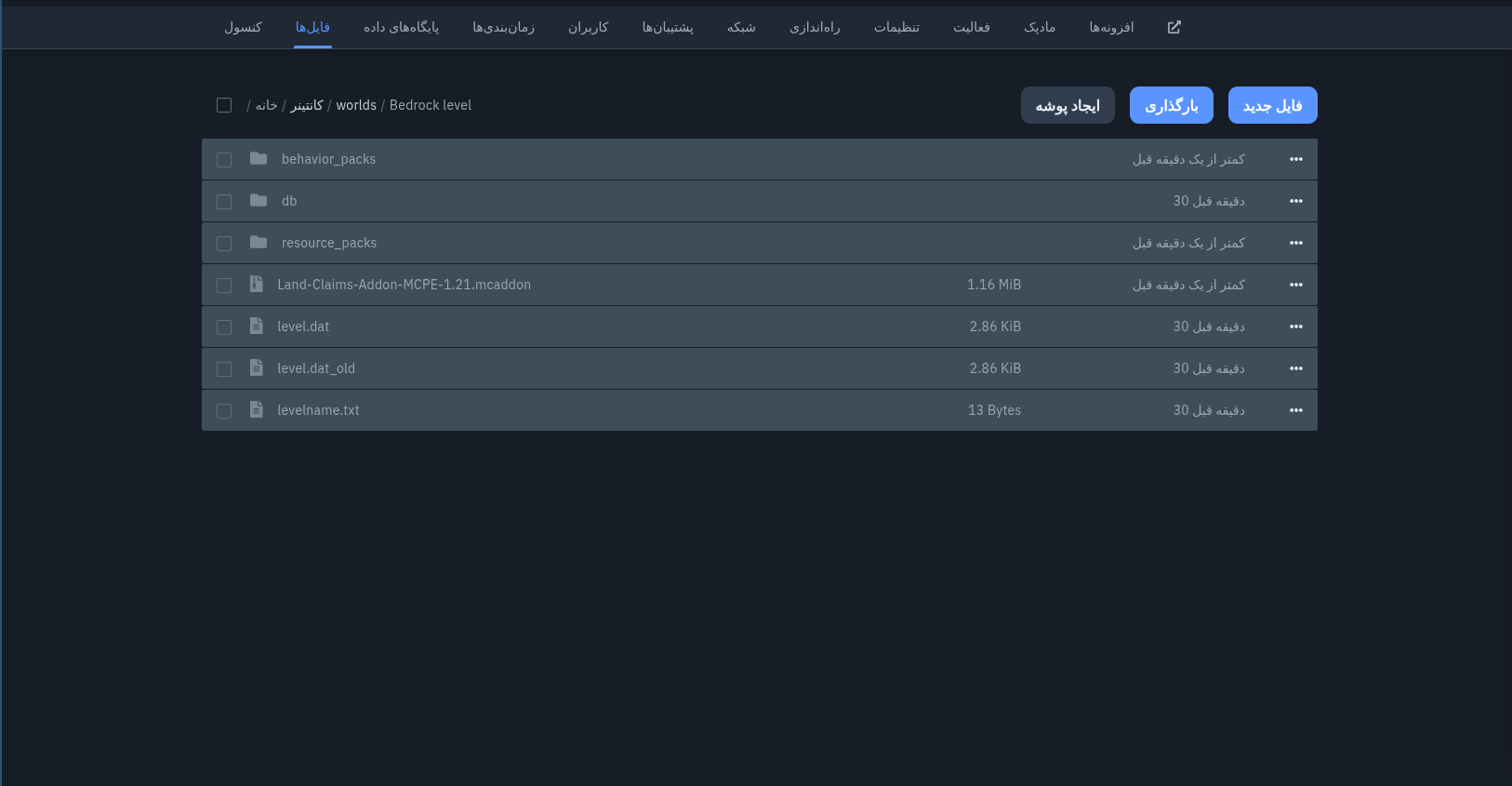Open the behavior_packs folder icon

[259, 159]
